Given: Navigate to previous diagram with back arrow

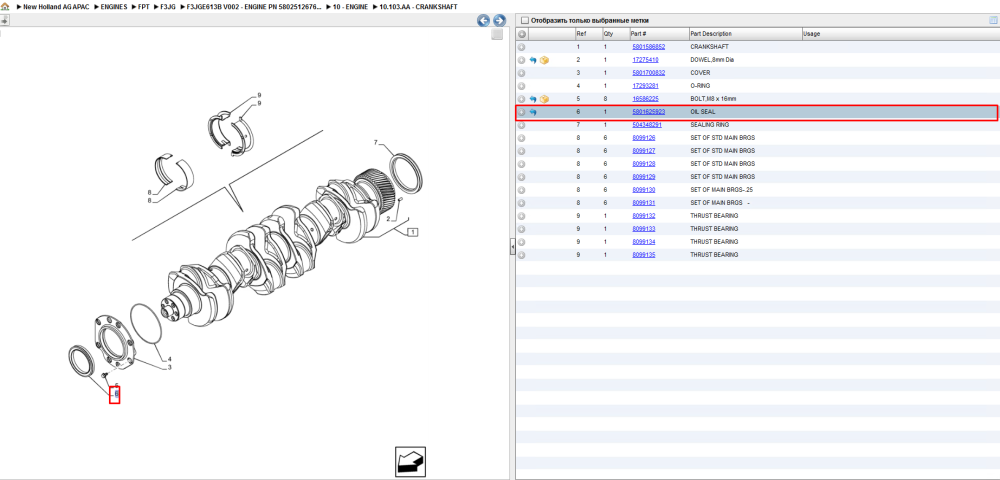Looking at the screenshot, I should point(483,20).
